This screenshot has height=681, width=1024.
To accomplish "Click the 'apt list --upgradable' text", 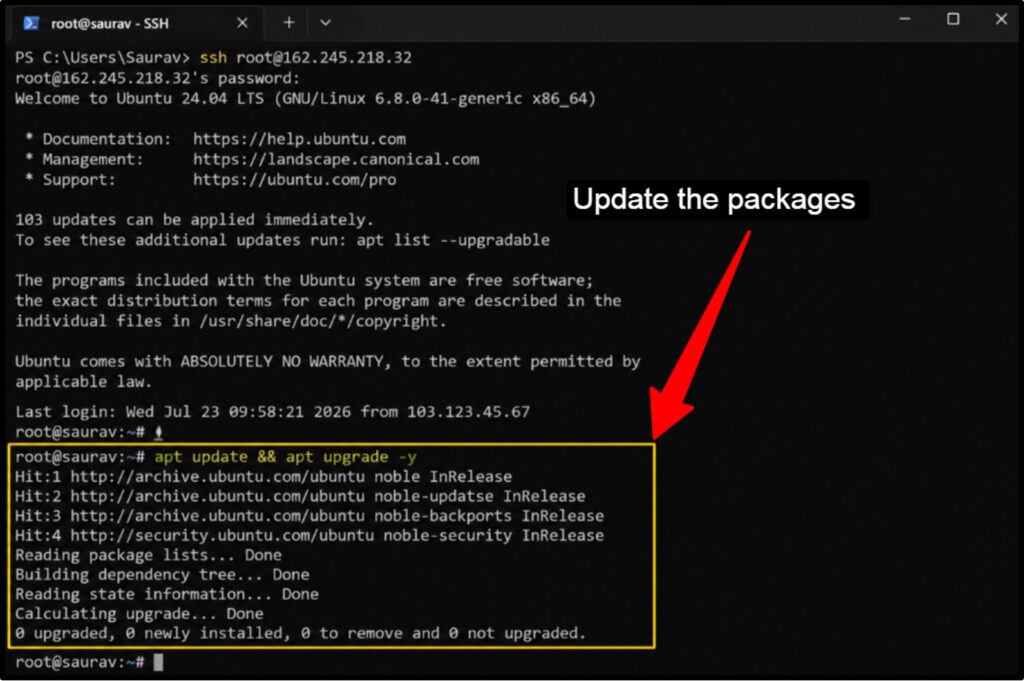I will click(453, 240).
